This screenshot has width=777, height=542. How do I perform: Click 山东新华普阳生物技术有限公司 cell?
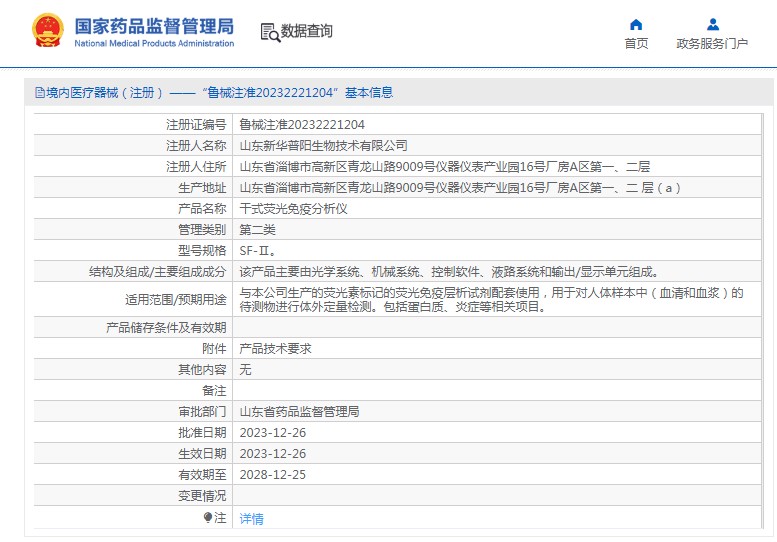pos(323,146)
